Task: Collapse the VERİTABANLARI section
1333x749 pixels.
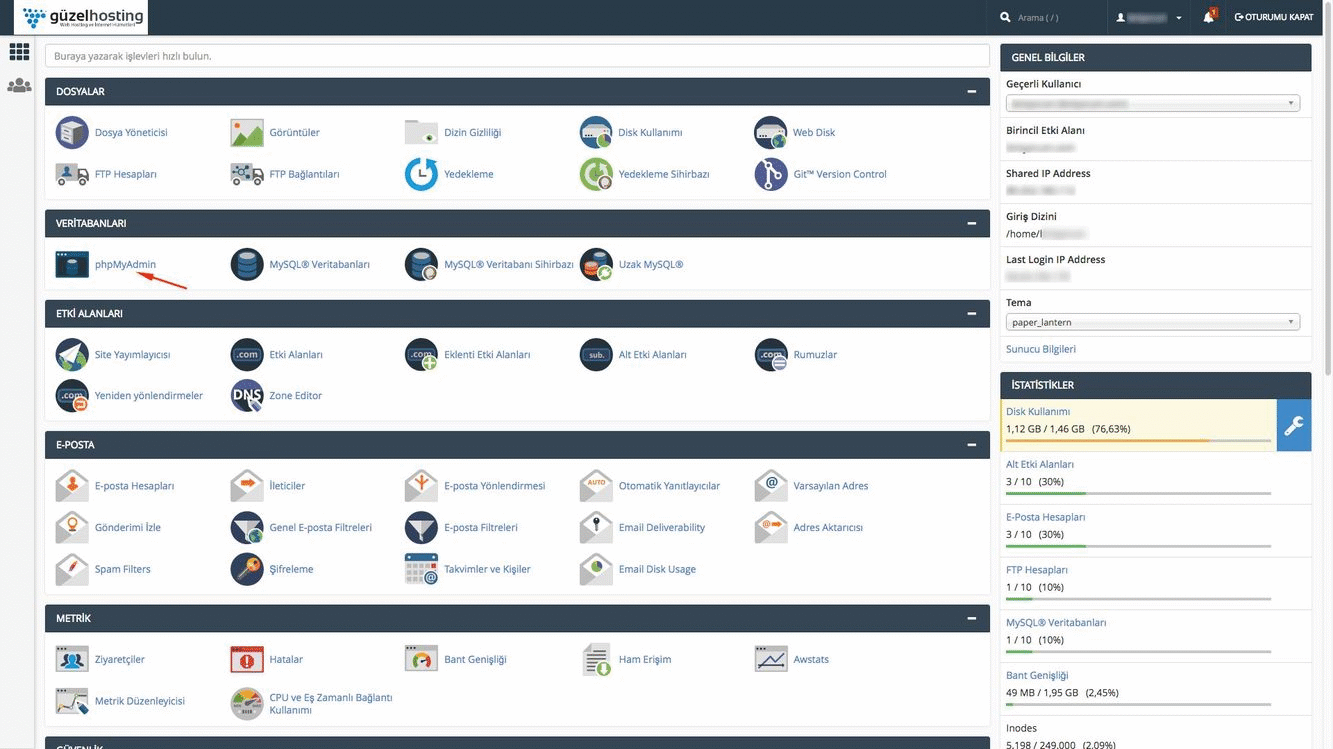Action: tap(971, 223)
